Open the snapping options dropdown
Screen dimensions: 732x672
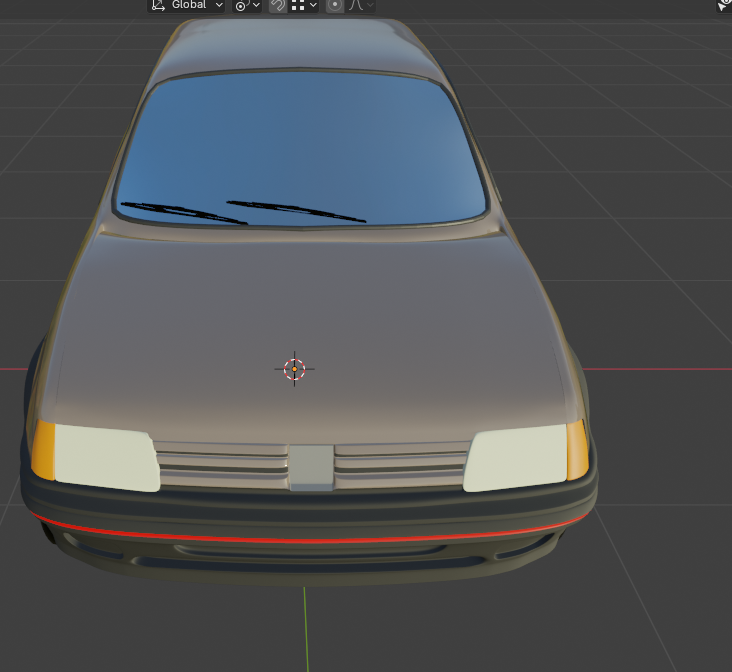point(303,5)
